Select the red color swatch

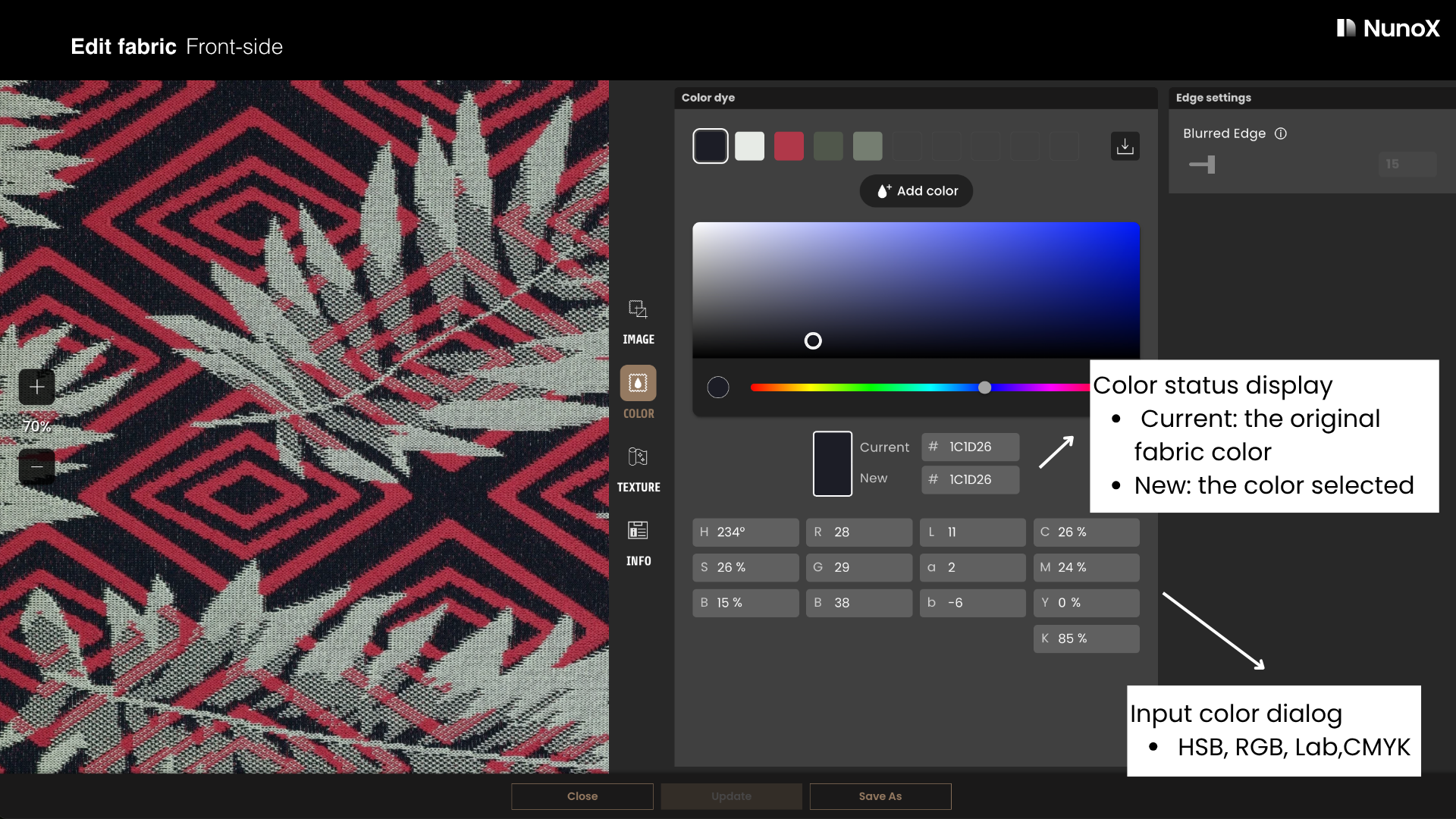tap(789, 146)
